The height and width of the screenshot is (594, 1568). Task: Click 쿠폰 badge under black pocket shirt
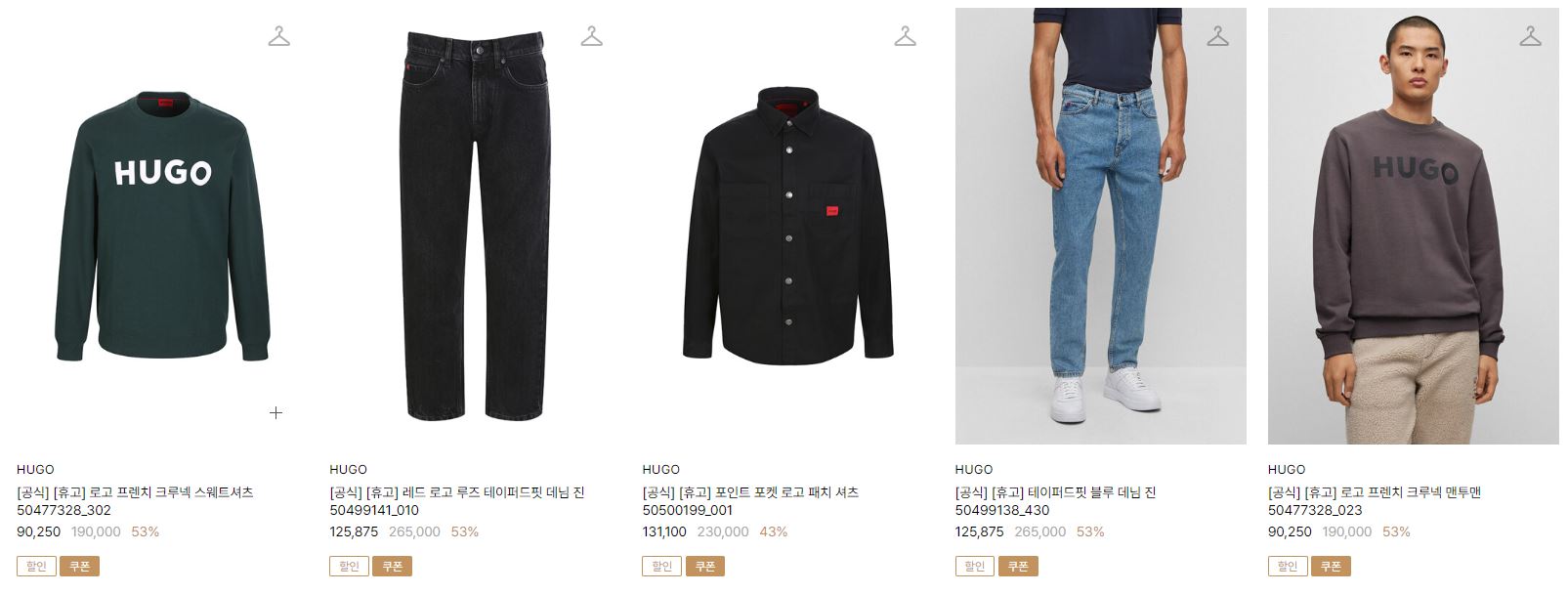point(705,567)
